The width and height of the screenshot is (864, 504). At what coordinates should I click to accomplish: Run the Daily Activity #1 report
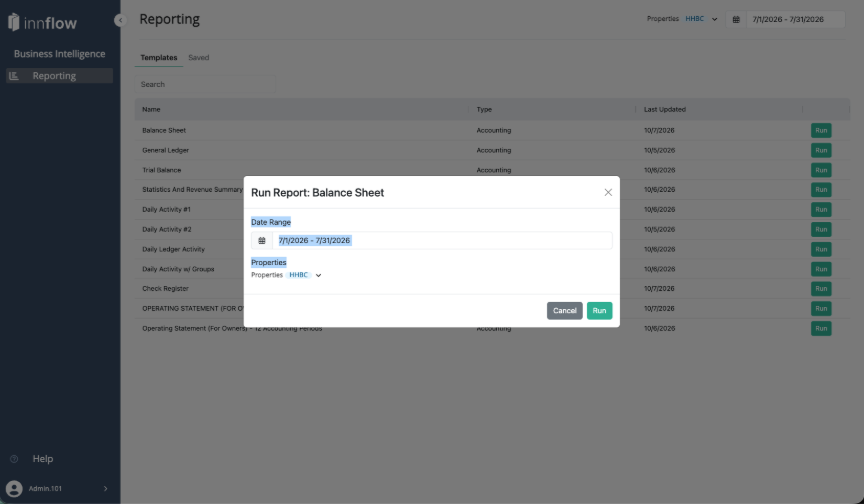tap(821, 209)
